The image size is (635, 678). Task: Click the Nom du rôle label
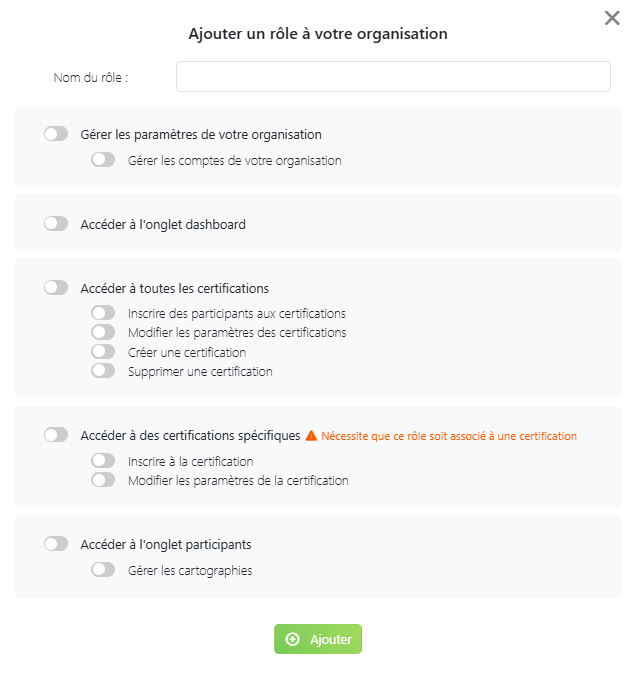pyautogui.click(x=91, y=77)
